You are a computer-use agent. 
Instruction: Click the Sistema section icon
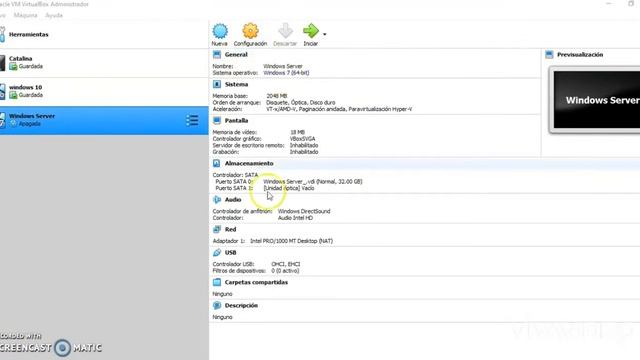pos(217,84)
